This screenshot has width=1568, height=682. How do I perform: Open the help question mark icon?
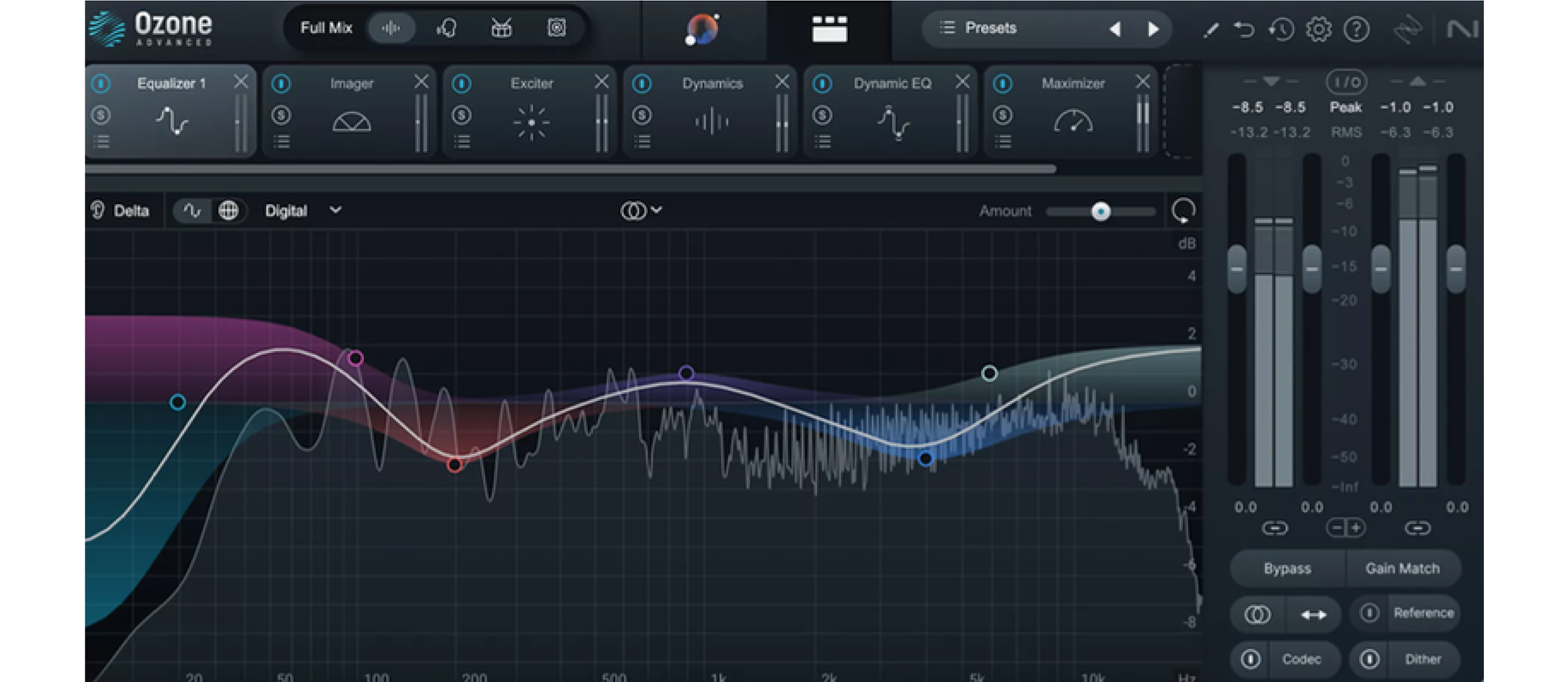[1356, 29]
